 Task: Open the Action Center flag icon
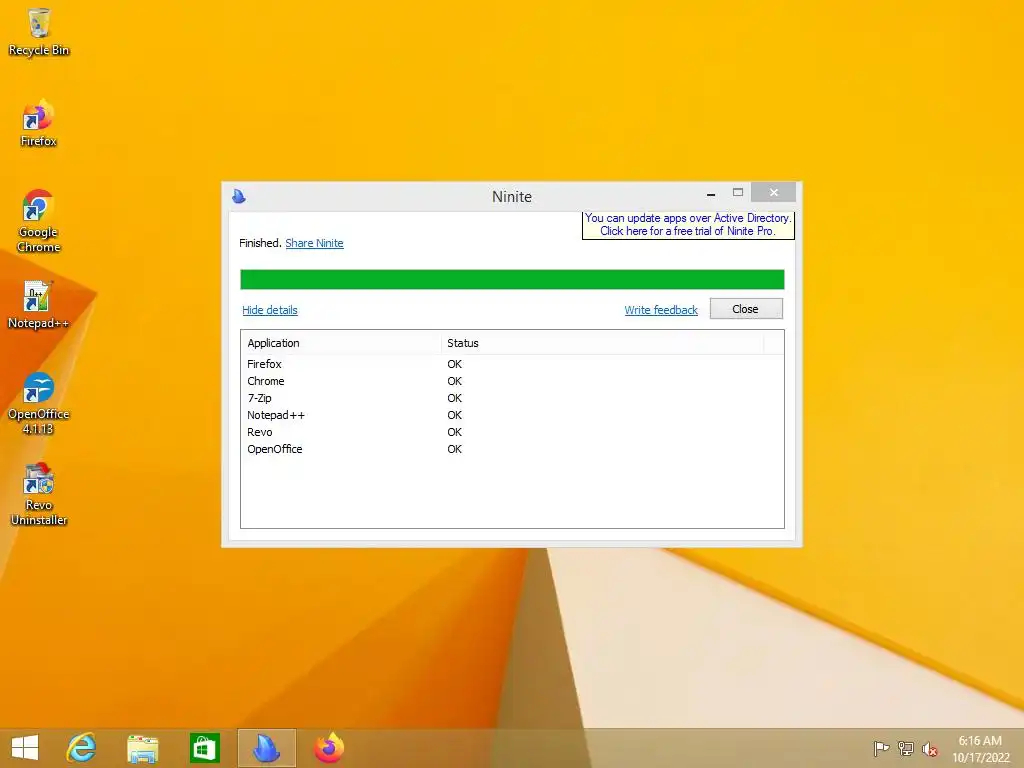(x=881, y=748)
